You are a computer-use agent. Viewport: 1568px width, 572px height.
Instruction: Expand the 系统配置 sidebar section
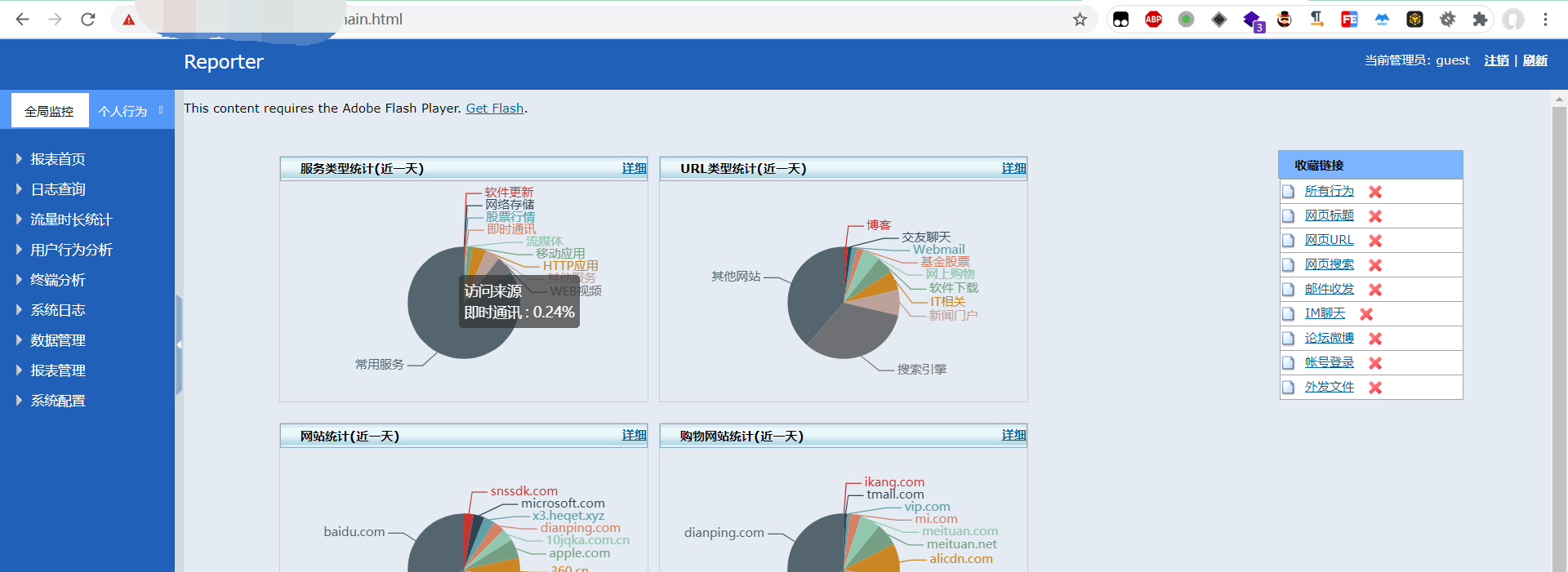pos(57,401)
